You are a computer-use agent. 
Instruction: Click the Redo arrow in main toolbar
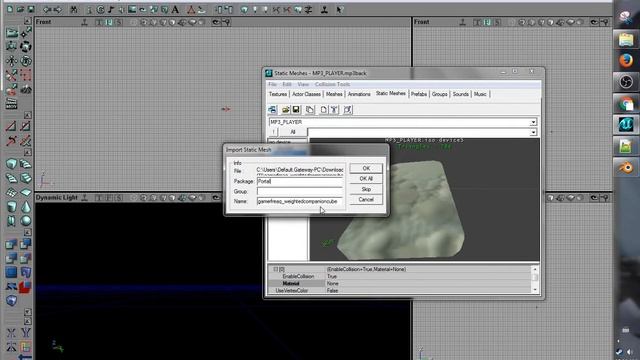[x=58, y=9]
